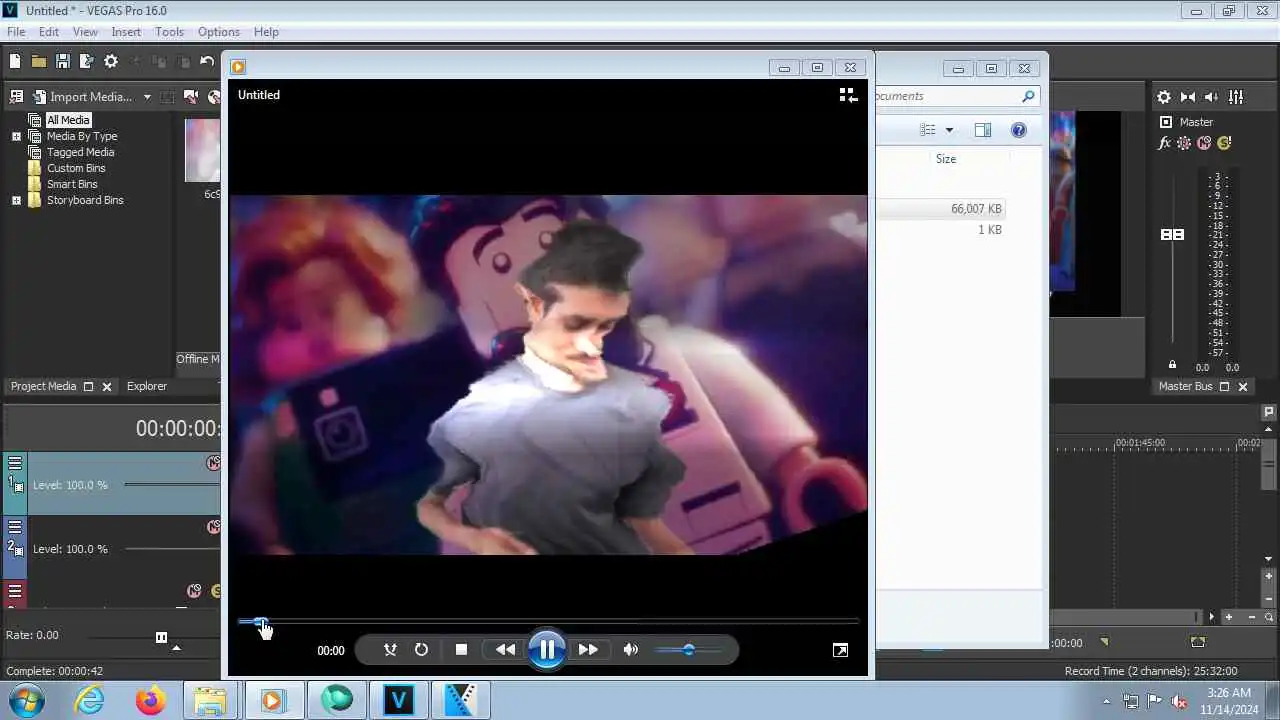Image resolution: width=1280 pixels, height=720 pixels.
Task: Click the player Previous rewind button
Action: (x=506, y=650)
